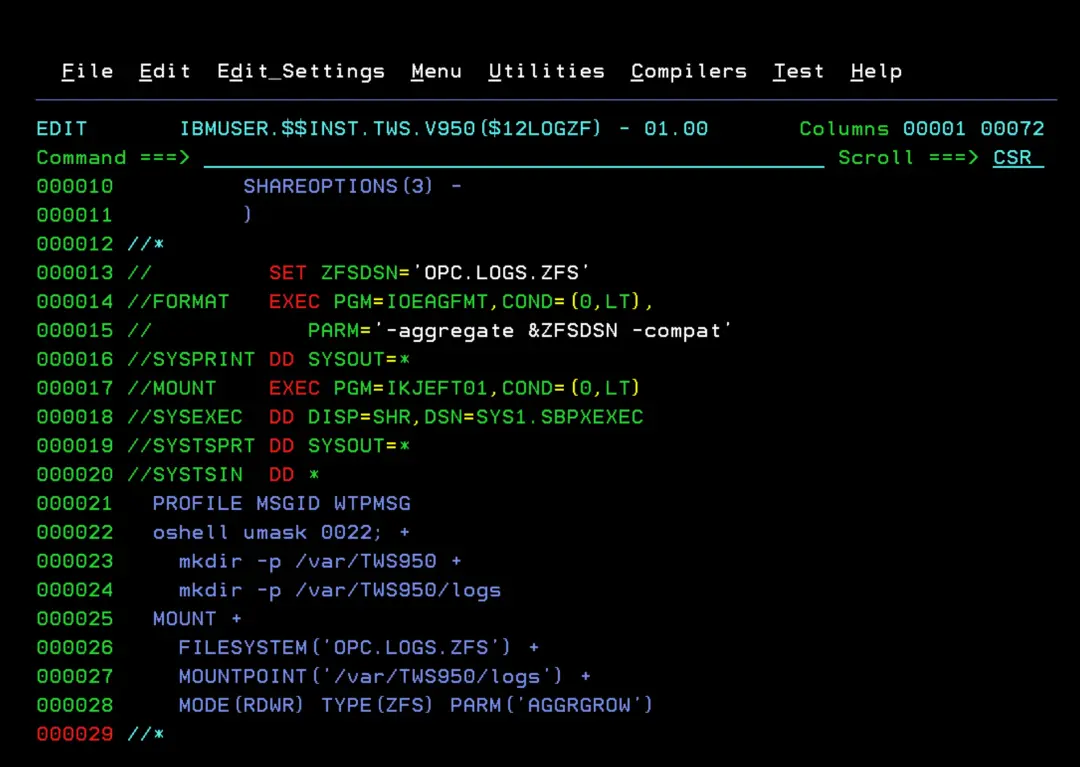Click line number 000019
The image size is (1080, 767).
(74, 447)
